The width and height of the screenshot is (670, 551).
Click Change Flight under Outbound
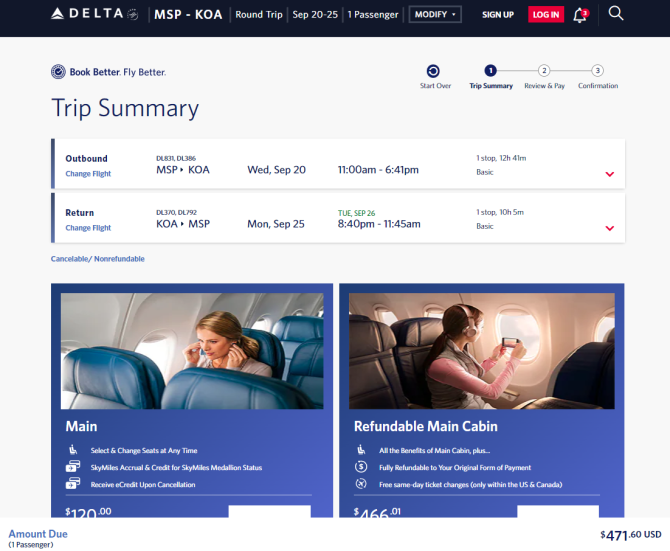(x=88, y=174)
